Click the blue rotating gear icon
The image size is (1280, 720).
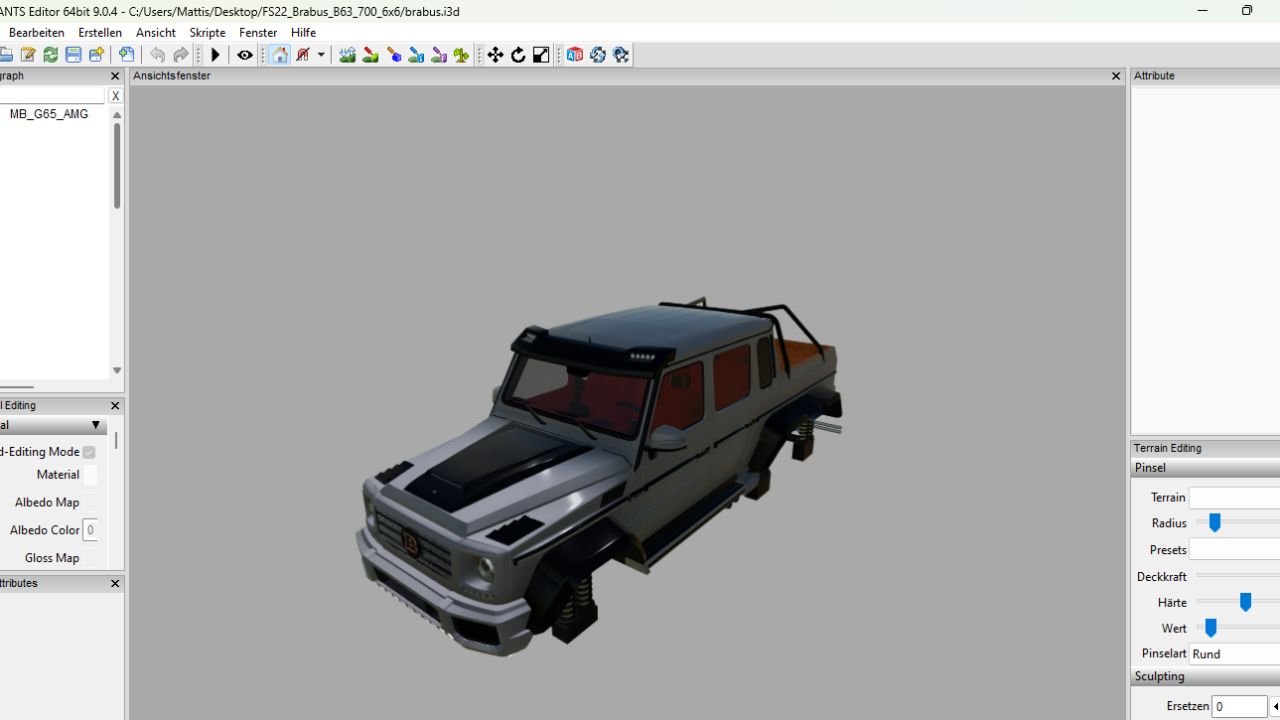coord(598,55)
